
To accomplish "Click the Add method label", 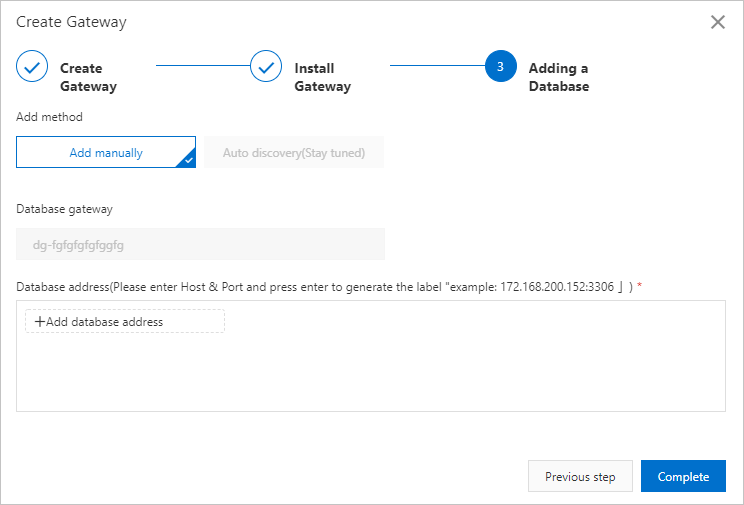I will pyautogui.click(x=49, y=117).
